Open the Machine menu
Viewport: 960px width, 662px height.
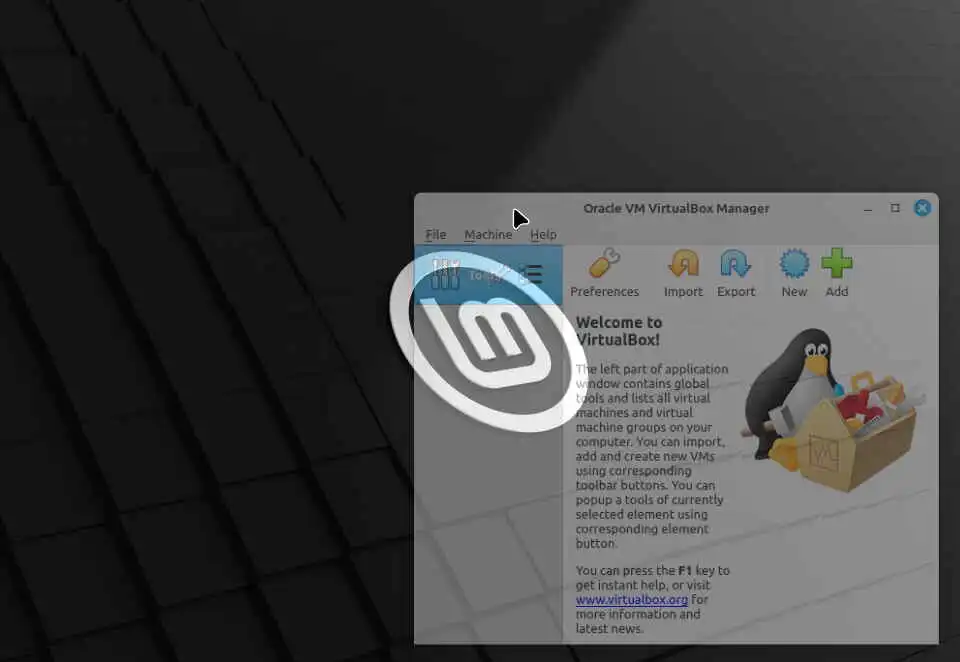pos(488,235)
